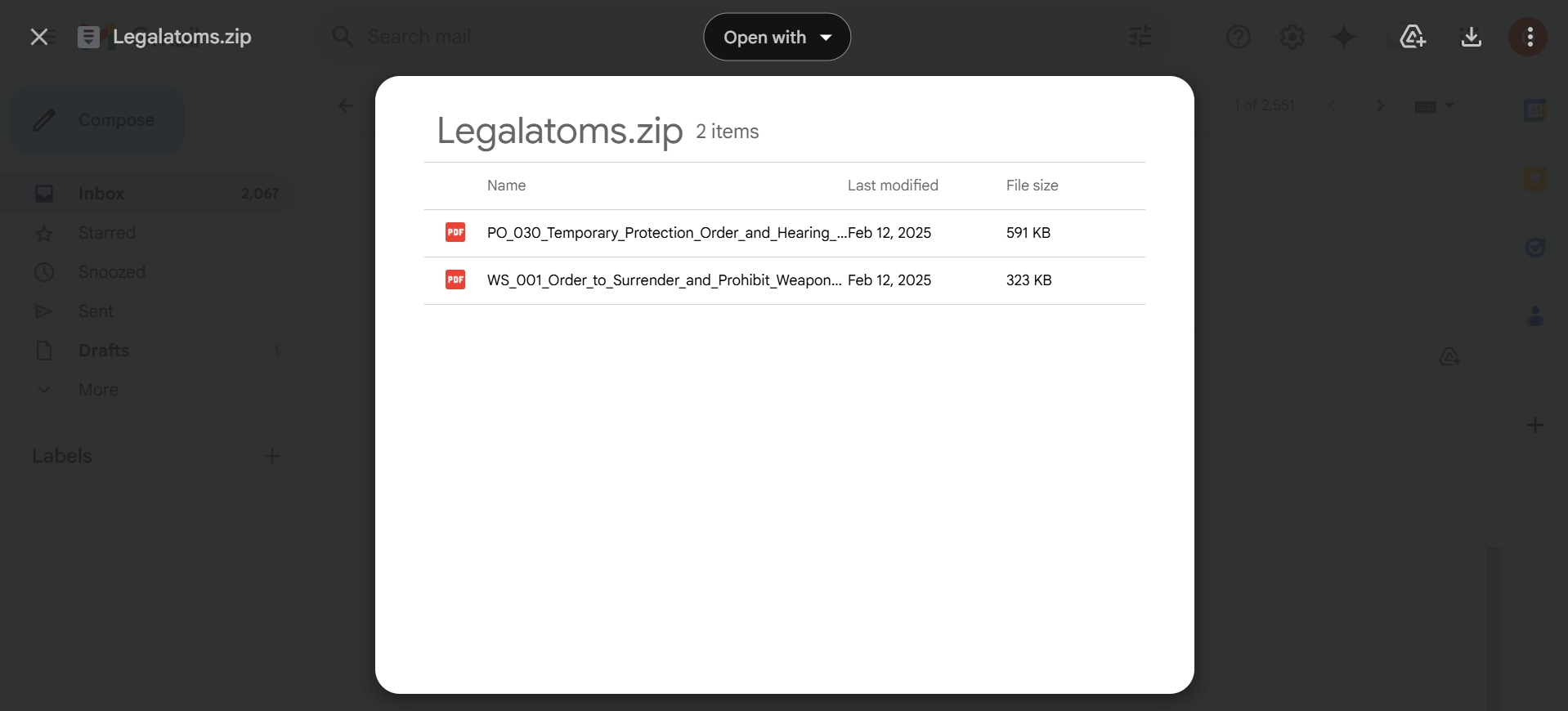Click Feb 12, 2025 date of WS_001 file
Image resolution: width=1568 pixels, height=711 pixels.
click(889, 280)
